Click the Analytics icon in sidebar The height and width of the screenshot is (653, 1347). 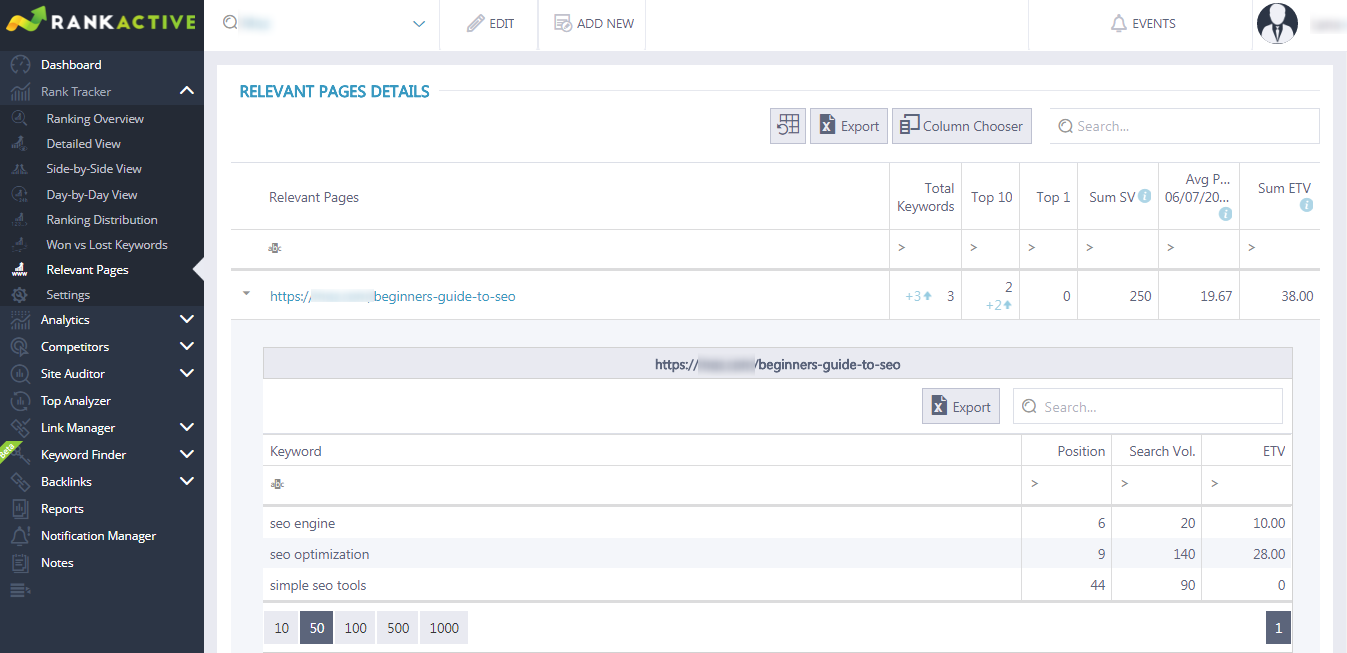point(20,320)
